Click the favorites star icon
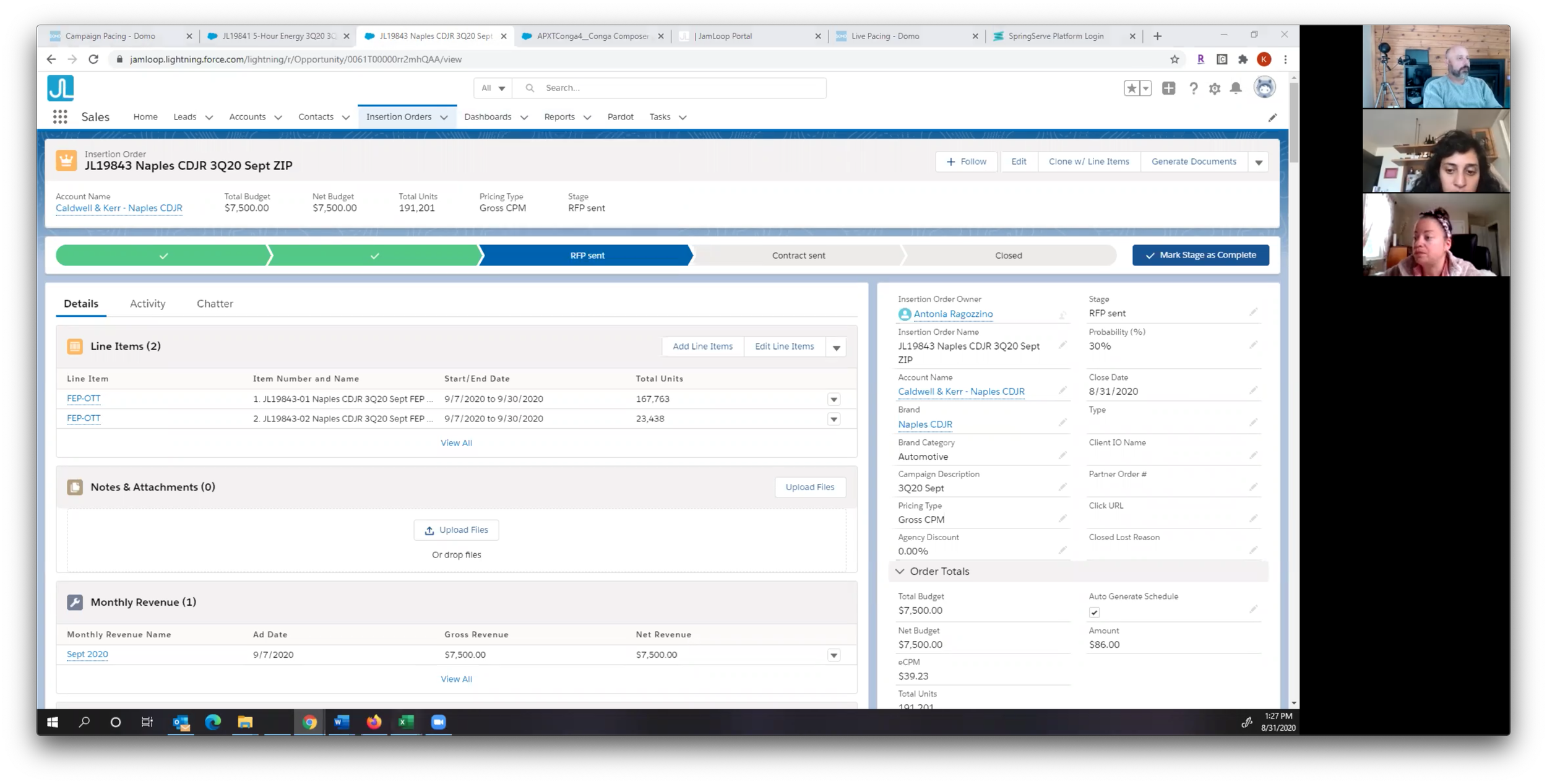 coord(1132,88)
